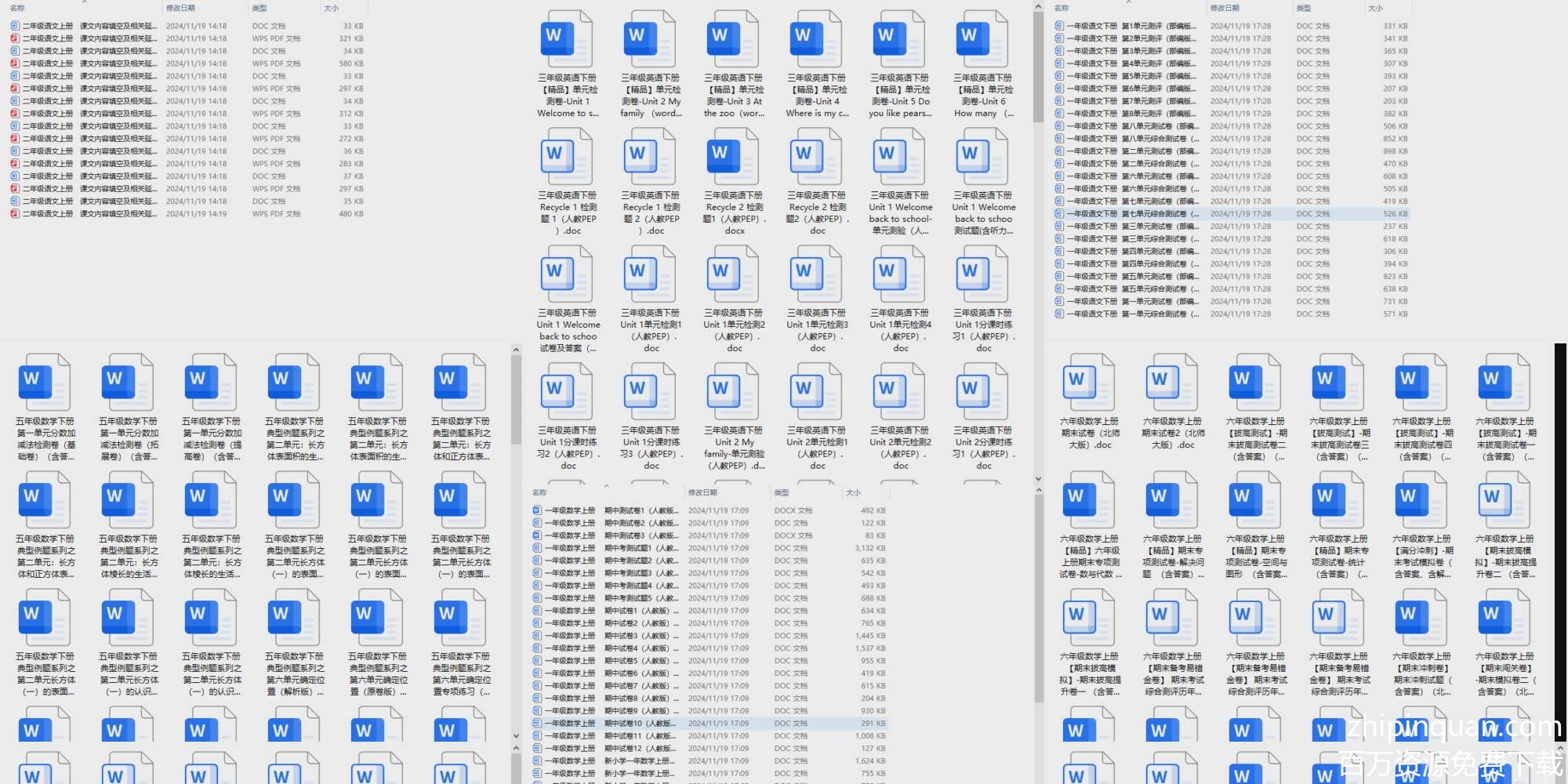The image size is (1568, 784).
Task: Click 类型 column header in 一年级数学上册 list
Action: [782, 492]
